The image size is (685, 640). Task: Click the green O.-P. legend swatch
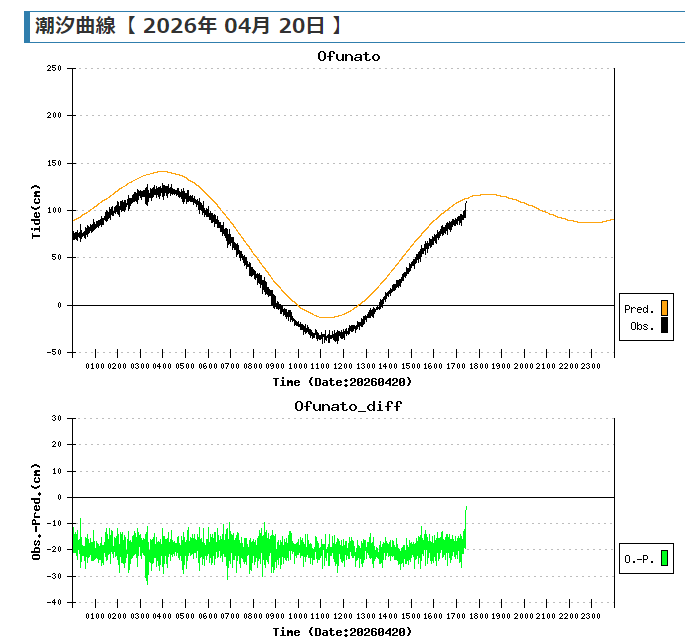[x=663, y=559]
